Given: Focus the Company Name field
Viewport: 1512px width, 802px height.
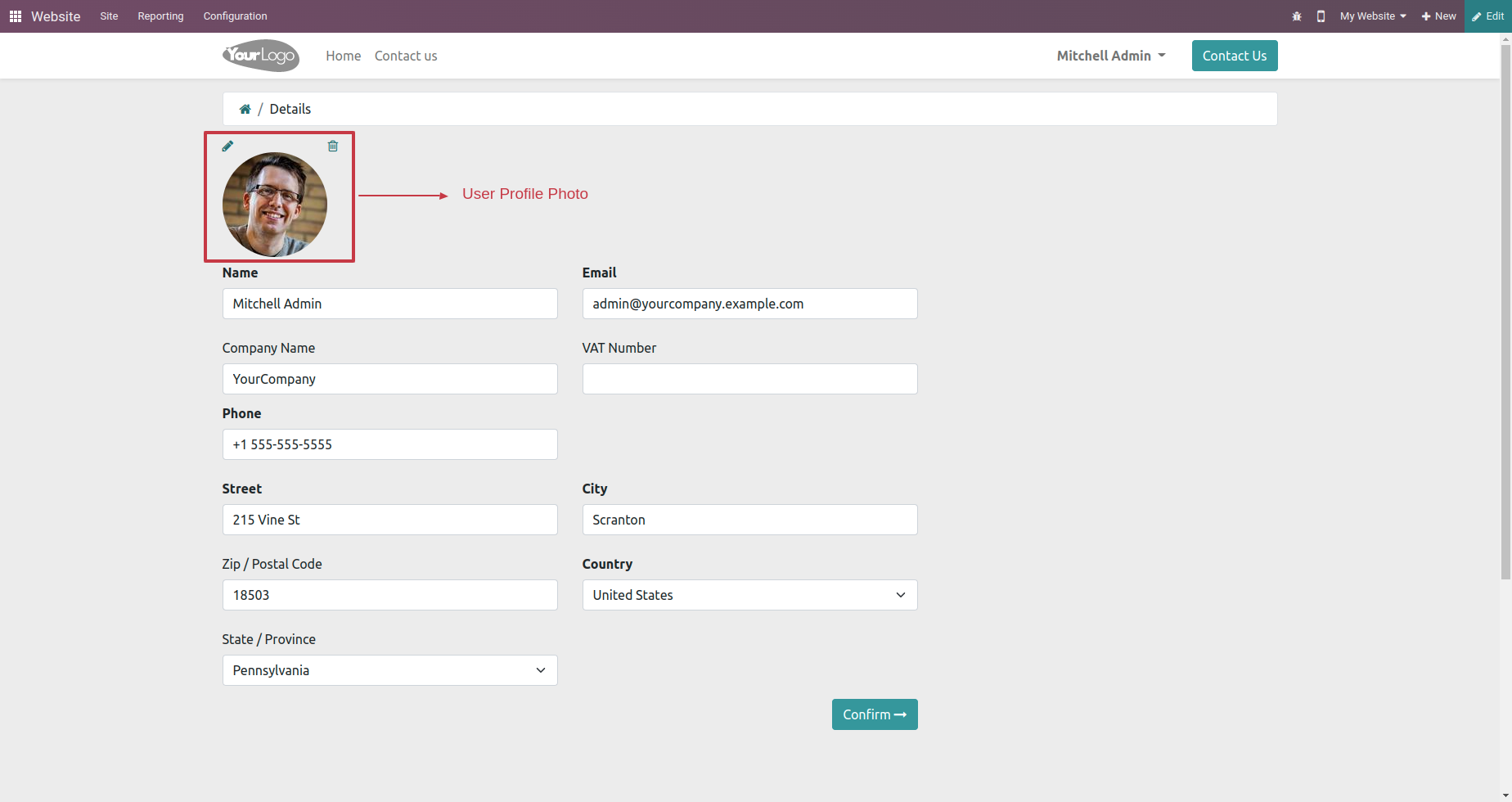Looking at the screenshot, I should (x=389, y=379).
